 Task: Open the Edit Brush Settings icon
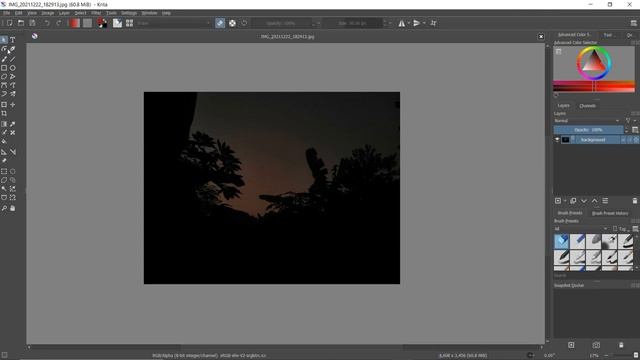coord(118,23)
